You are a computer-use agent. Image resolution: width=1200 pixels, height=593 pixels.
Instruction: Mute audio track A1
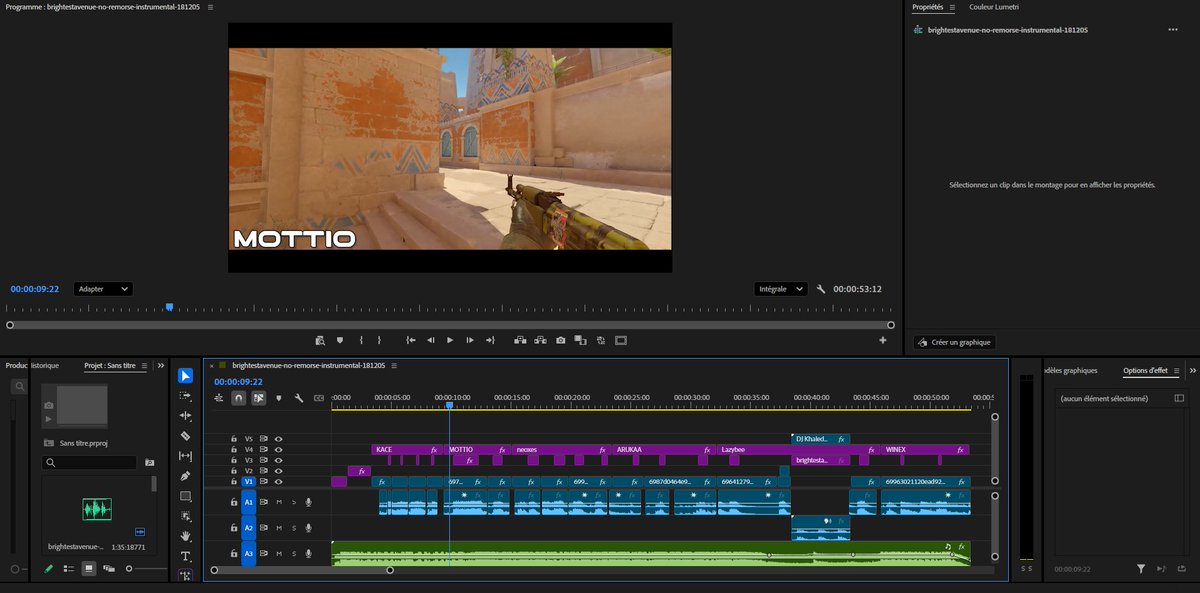coord(279,502)
